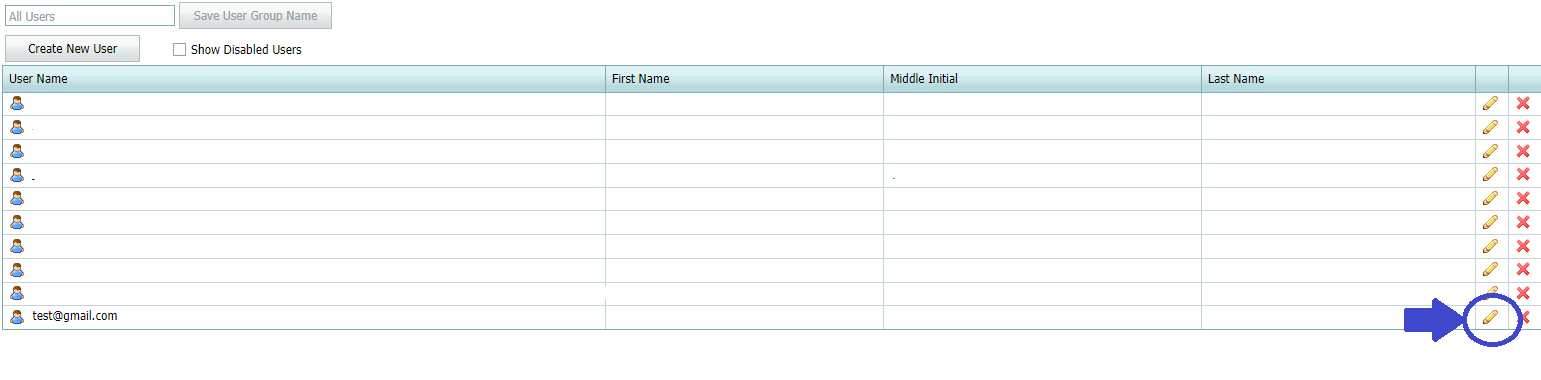Screen dimensions: 1541x380
Task: Click the Create New User button
Action: coord(72,48)
